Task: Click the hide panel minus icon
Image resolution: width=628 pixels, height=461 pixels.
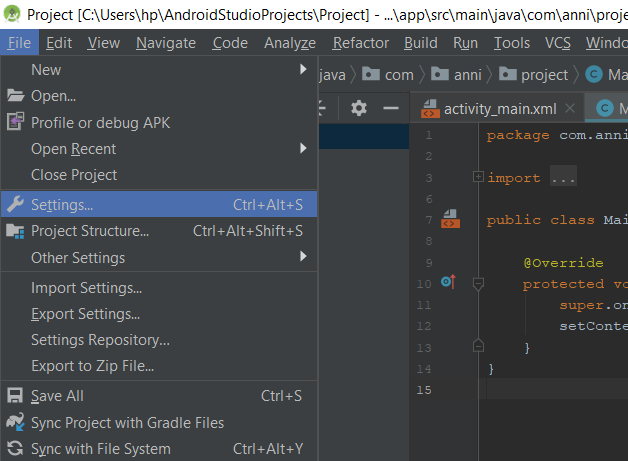Action: [x=391, y=108]
